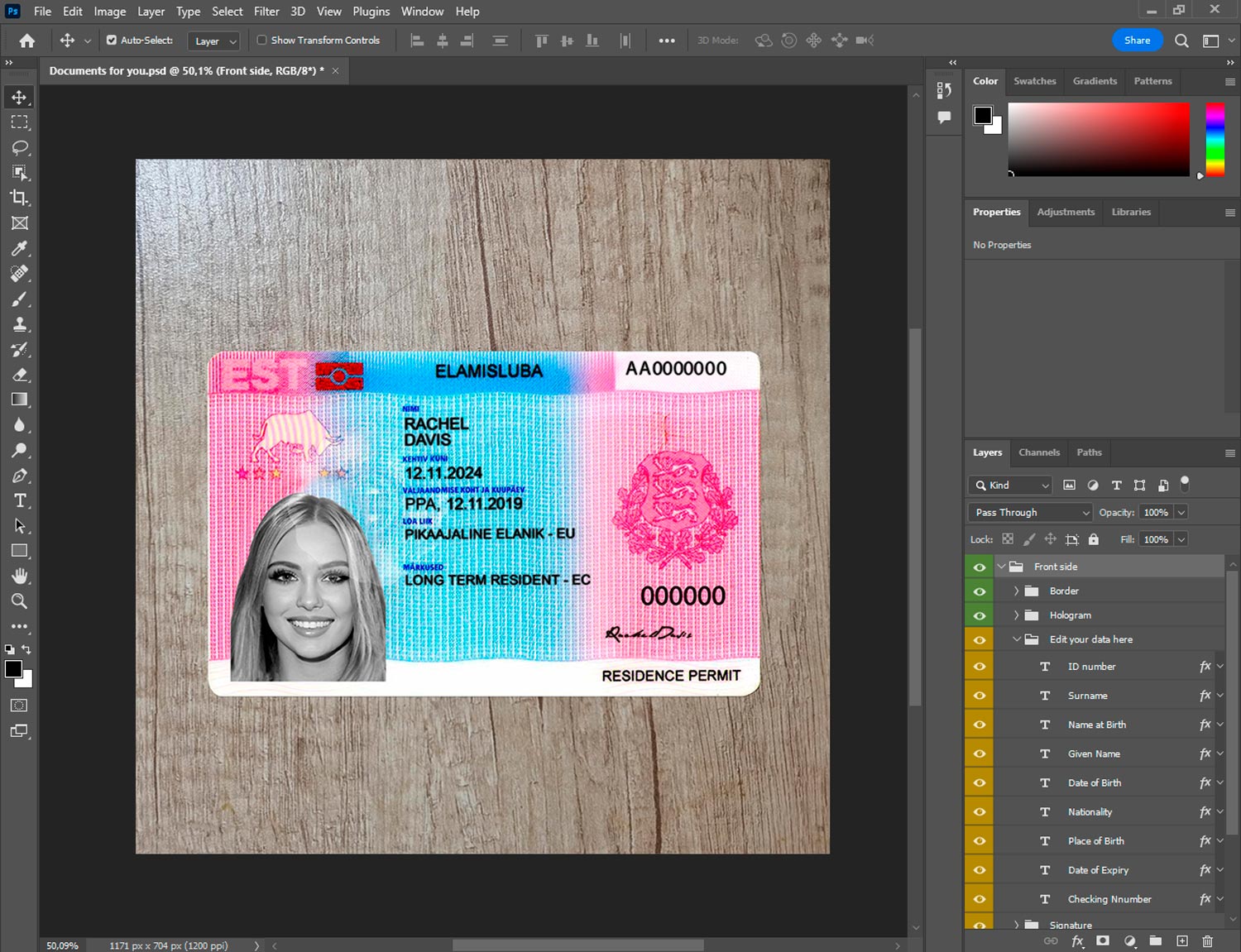Switch to the Swatches tab
The height and width of the screenshot is (952, 1241).
point(1034,81)
